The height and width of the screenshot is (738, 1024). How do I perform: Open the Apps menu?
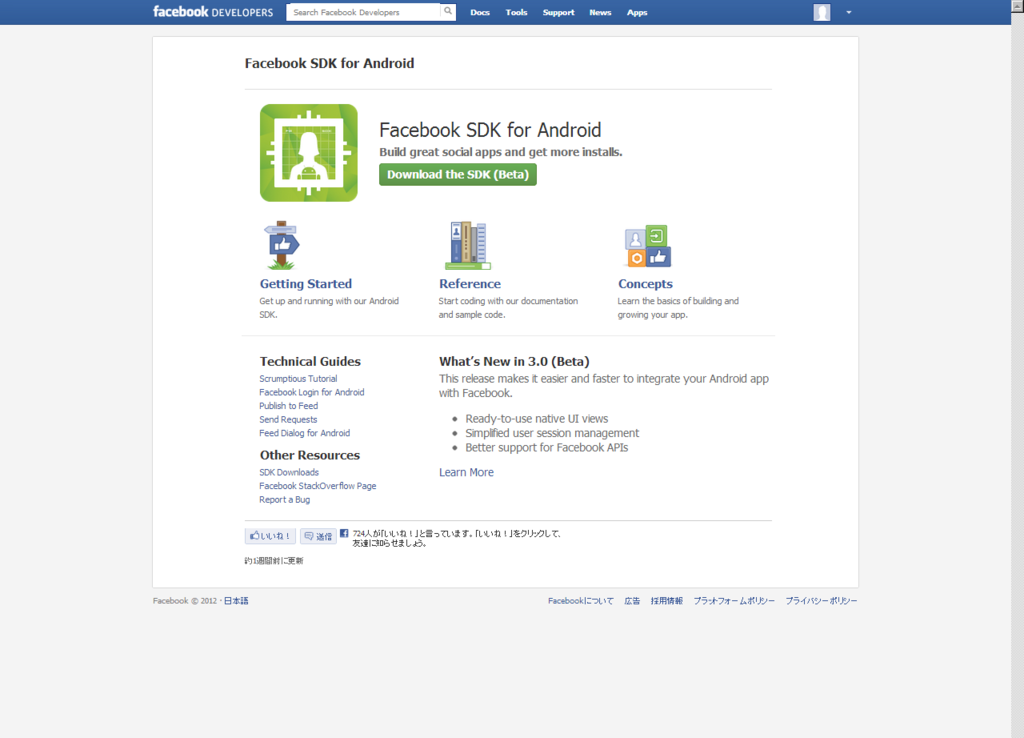coord(637,12)
